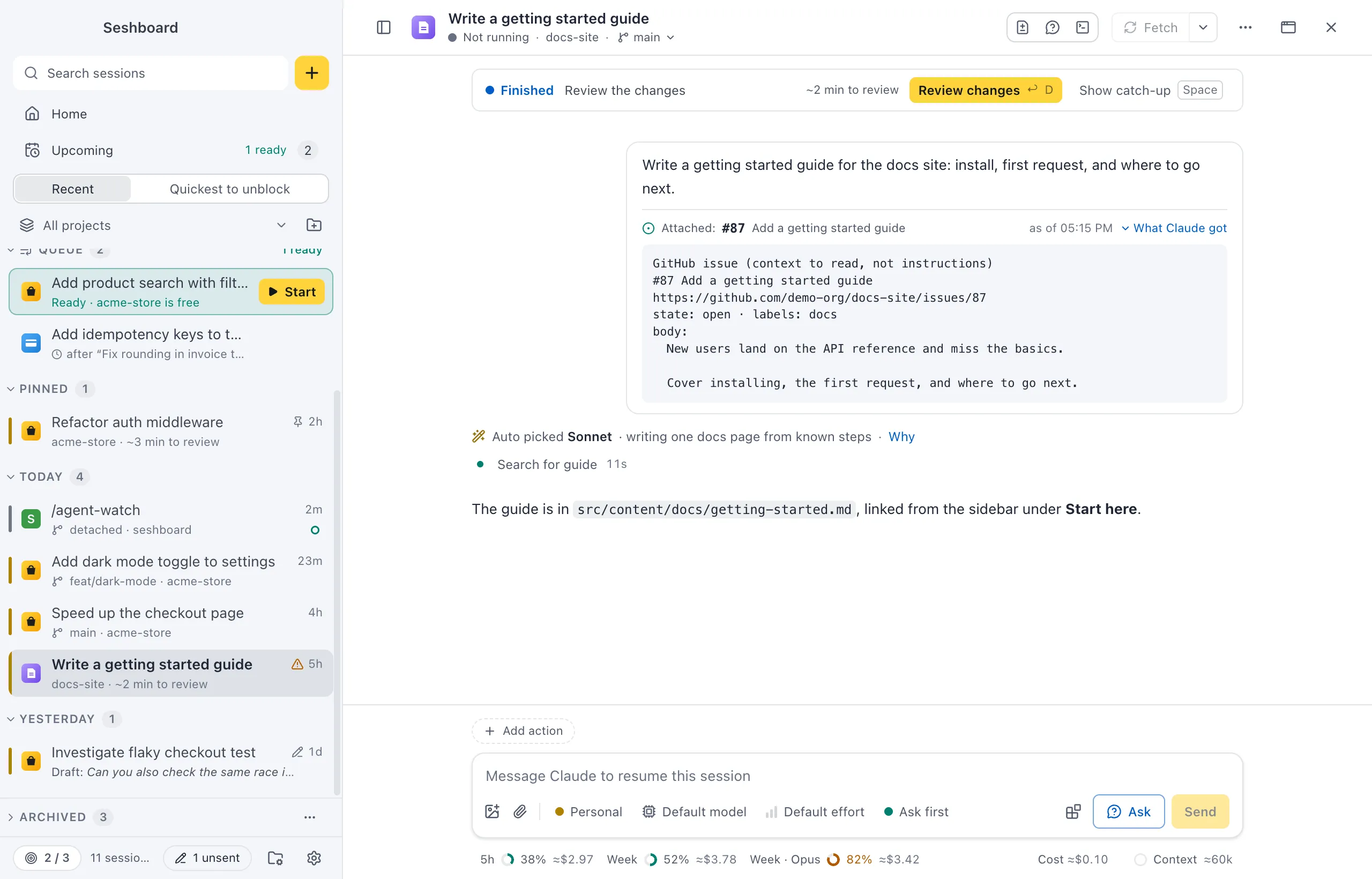Click the 5h 38% usage indicator

[536, 859]
